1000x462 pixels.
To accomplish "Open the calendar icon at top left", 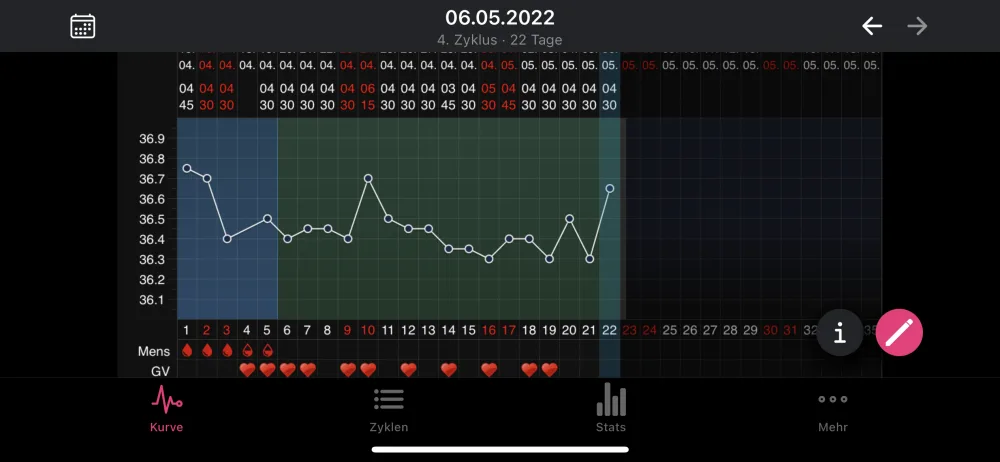I will coord(83,26).
